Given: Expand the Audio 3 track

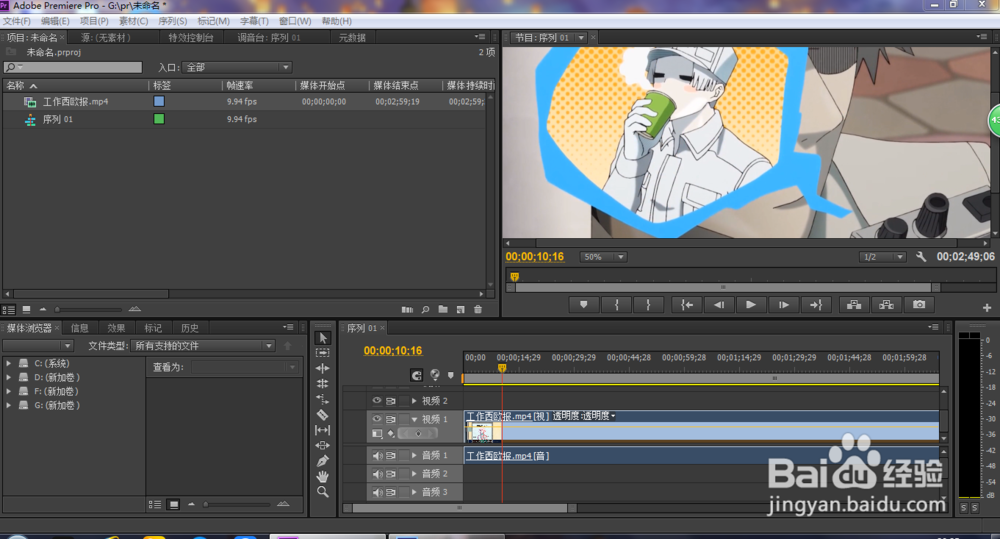Looking at the screenshot, I should pyautogui.click(x=414, y=492).
